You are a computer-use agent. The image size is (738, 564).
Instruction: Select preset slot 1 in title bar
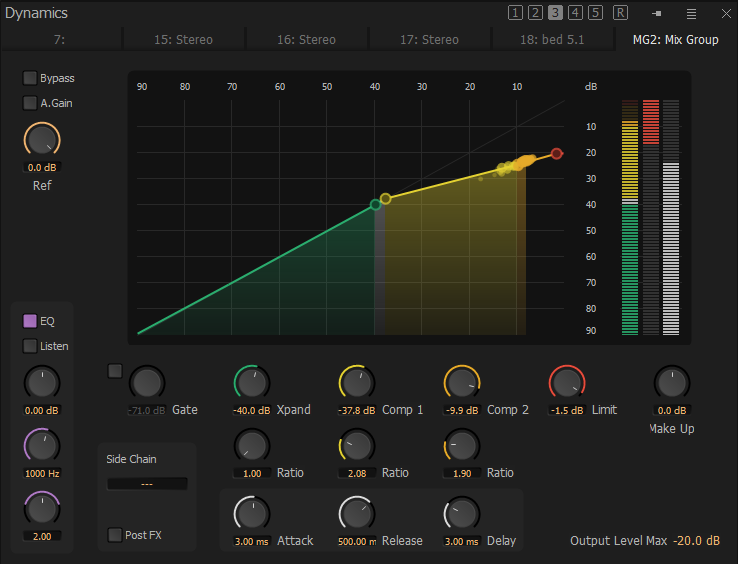coord(515,13)
